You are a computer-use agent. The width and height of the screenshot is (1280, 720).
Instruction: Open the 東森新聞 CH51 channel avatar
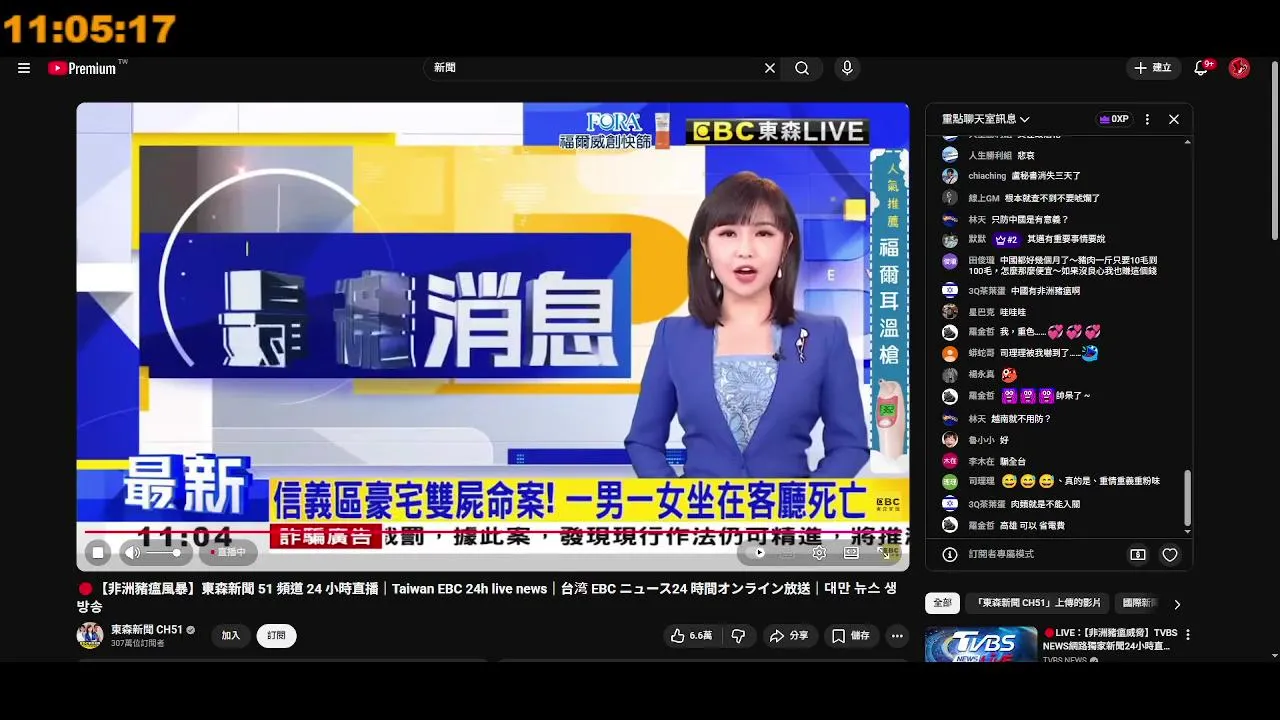point(90,635)
